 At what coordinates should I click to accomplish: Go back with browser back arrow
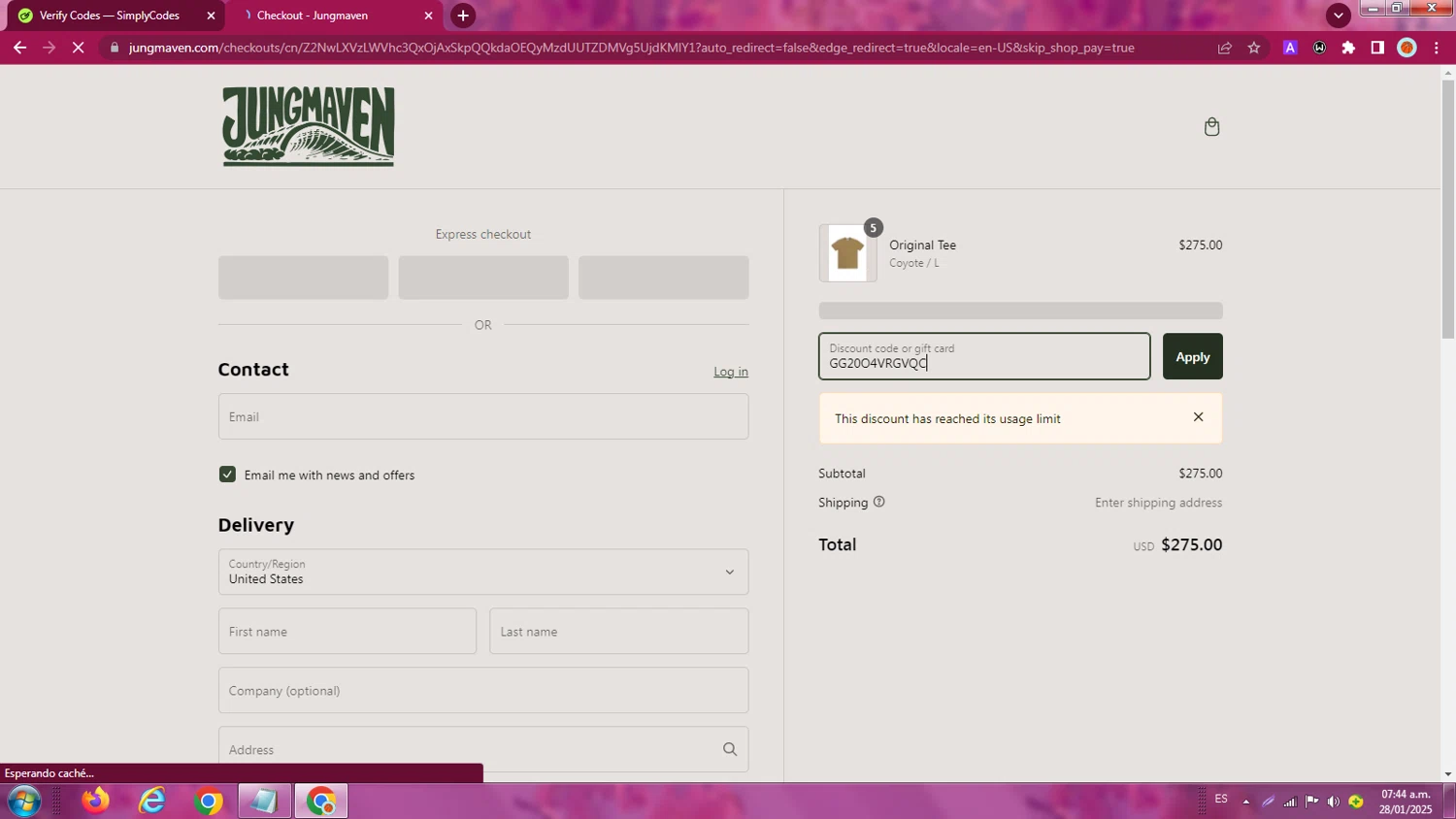point(19,48)
